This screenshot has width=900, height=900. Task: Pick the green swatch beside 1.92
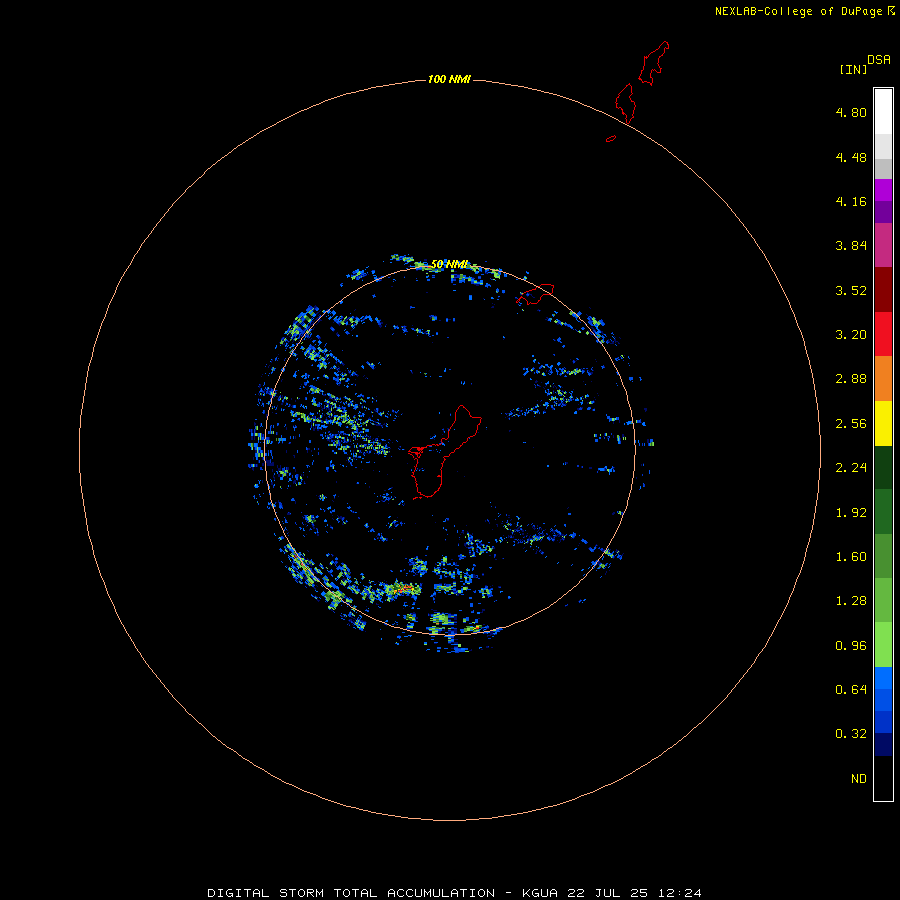pos(883,511)
